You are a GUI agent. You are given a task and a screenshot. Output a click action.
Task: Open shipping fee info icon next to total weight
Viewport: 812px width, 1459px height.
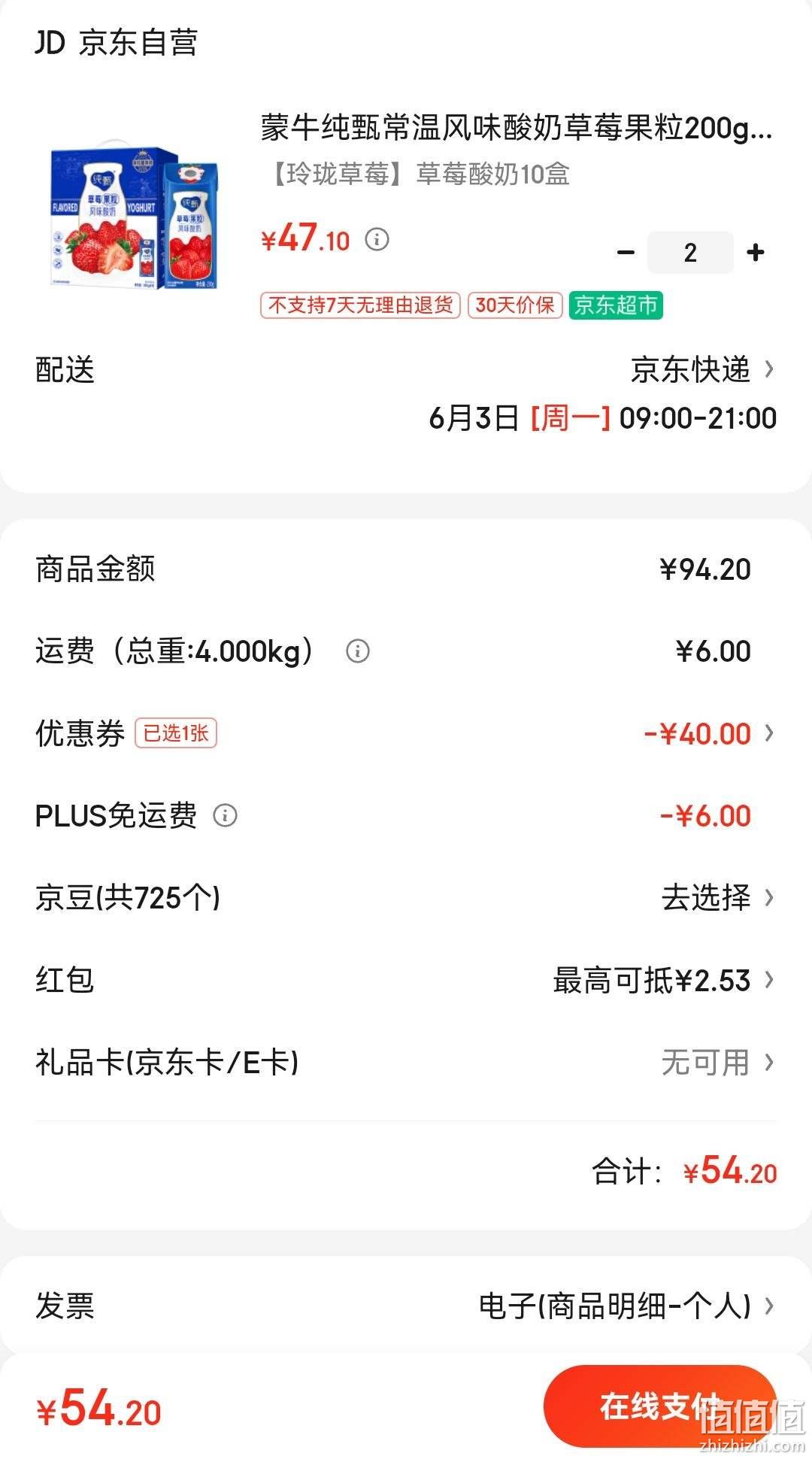pyautogui.click(x=358, y=651)
